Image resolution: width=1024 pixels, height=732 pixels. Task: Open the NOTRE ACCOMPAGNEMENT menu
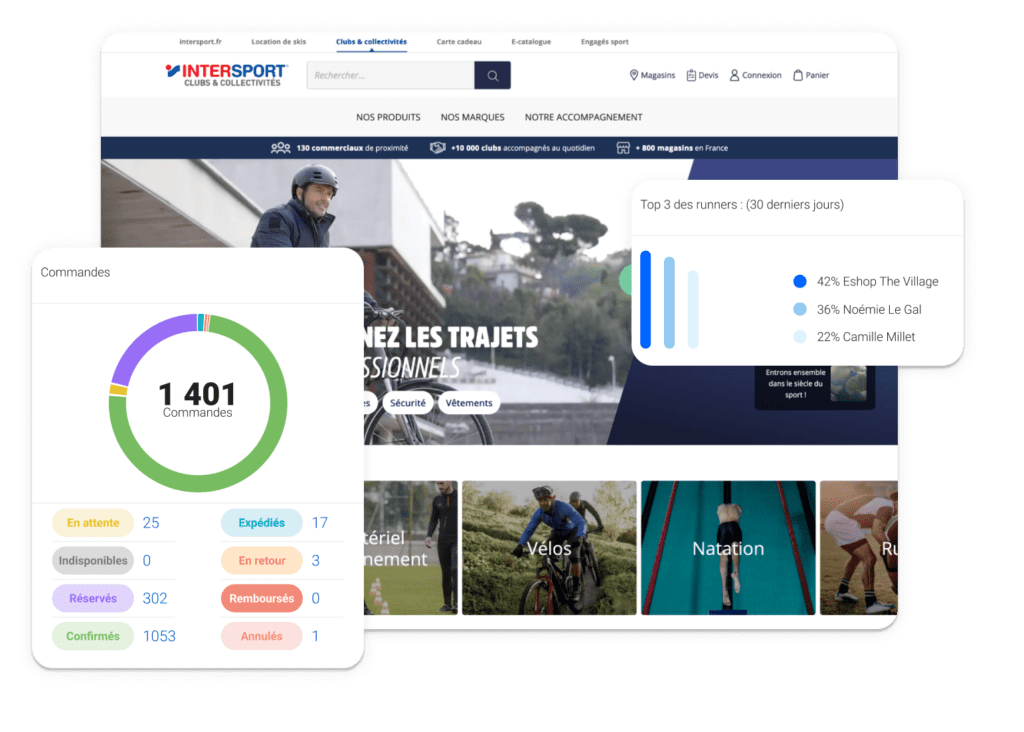(583, 117)
